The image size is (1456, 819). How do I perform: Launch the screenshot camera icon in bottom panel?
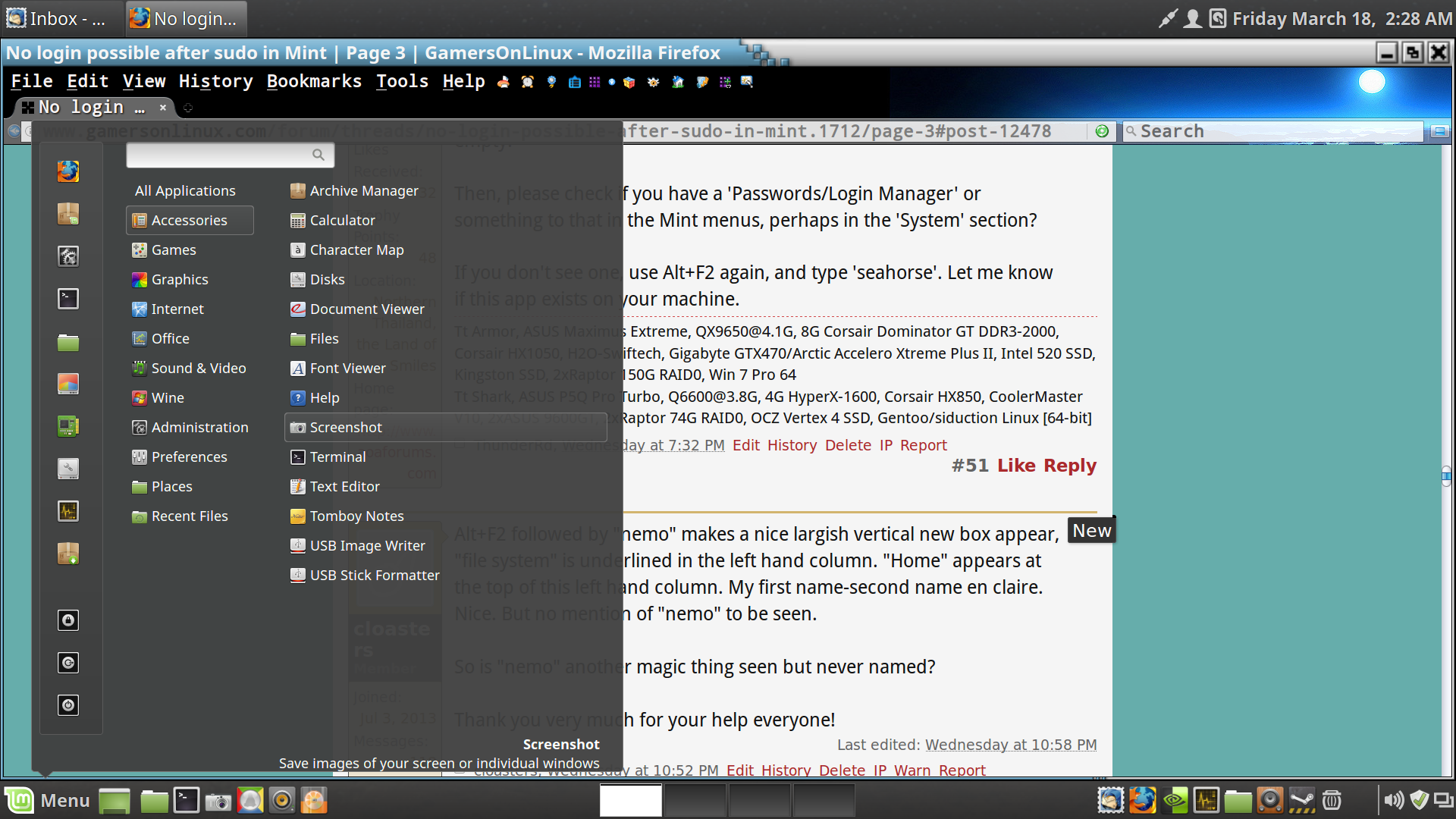tap(218, 801)
